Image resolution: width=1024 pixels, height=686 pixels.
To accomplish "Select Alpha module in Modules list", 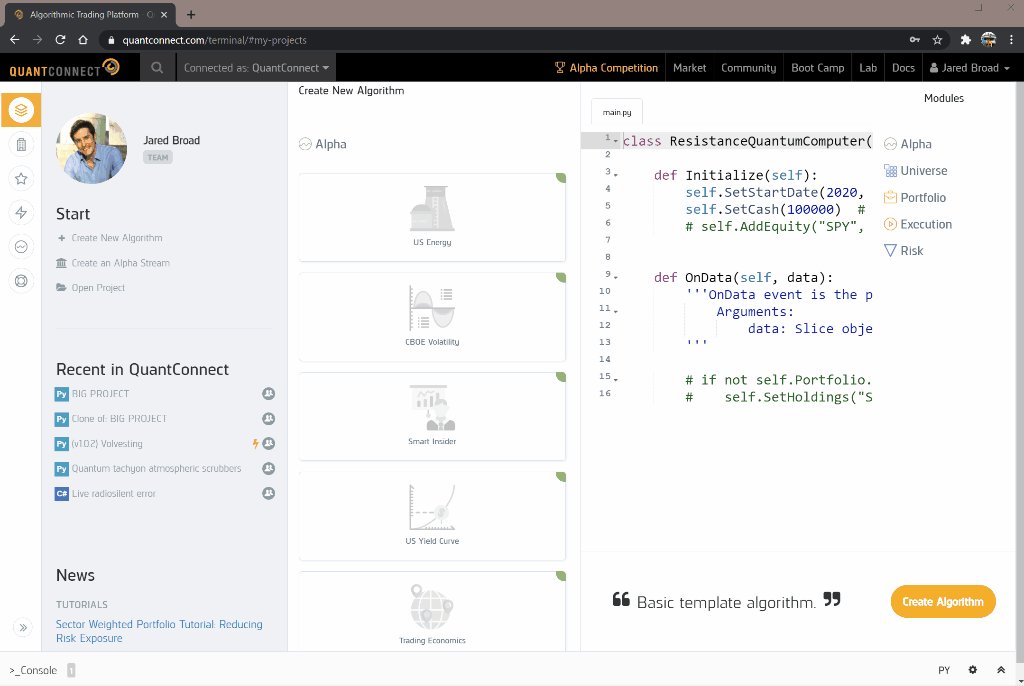I will point(908,144).
